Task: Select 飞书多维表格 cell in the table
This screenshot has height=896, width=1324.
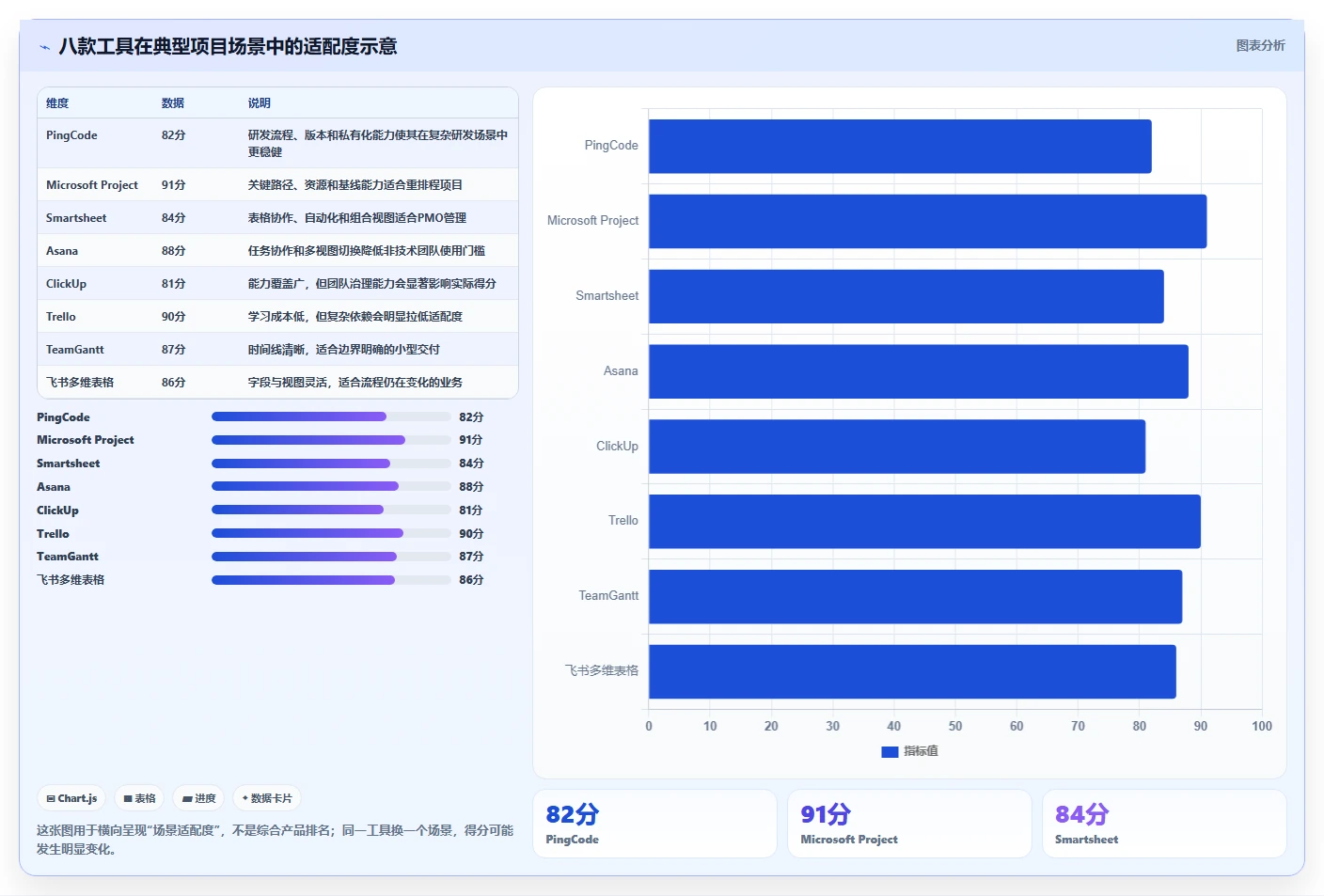Action: click(80, 383)
